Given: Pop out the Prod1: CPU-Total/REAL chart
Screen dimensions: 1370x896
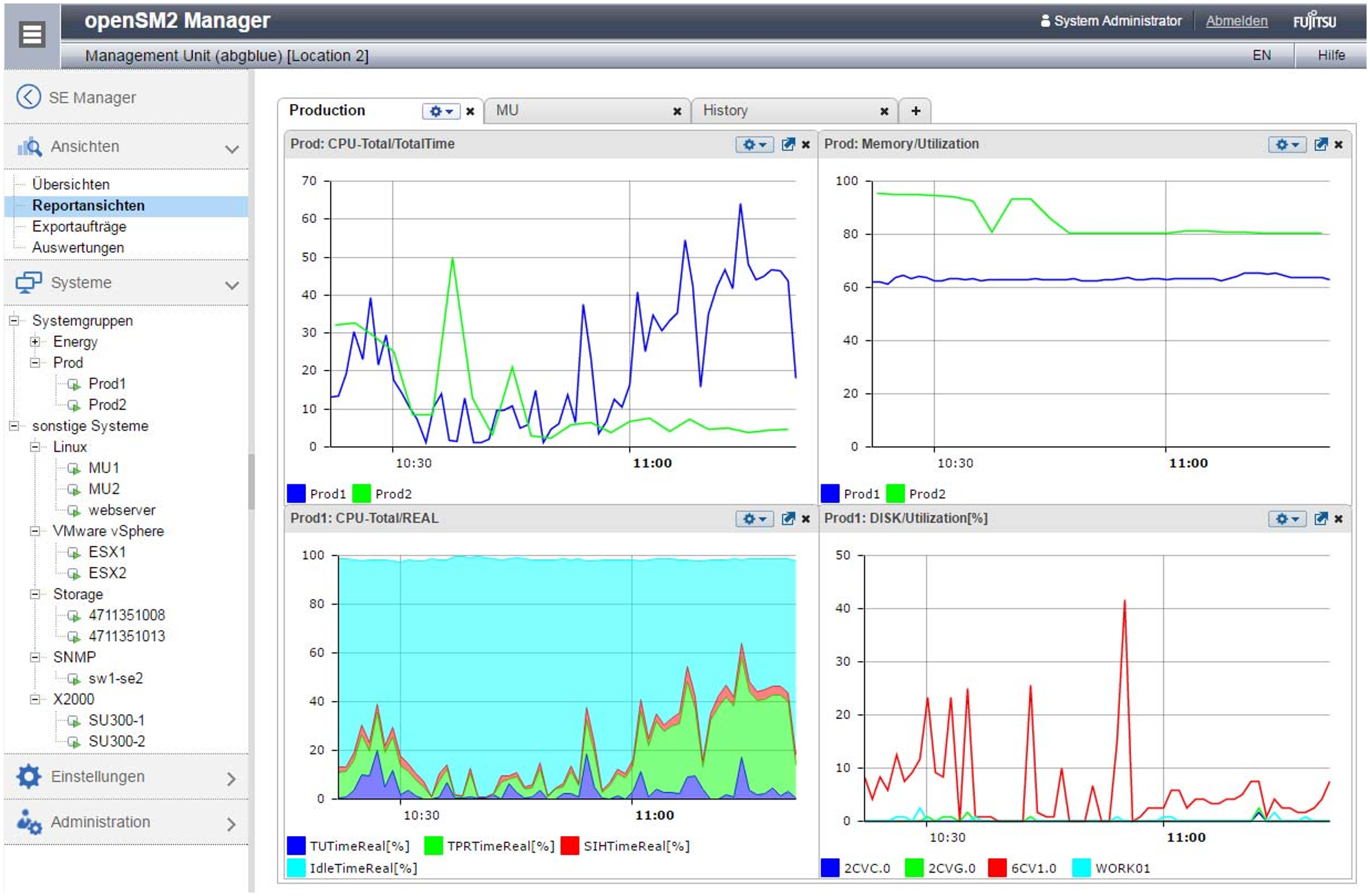Looking at the screenshot, I should [788, 519].
